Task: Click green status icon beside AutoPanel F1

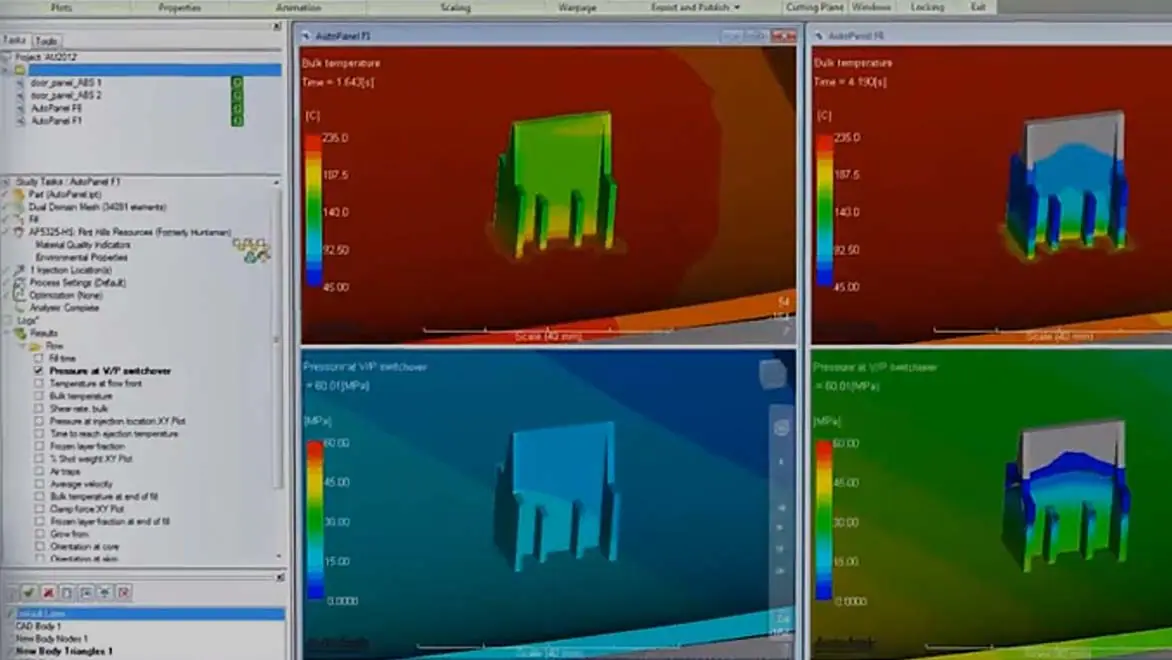Action: pos(237,120)
